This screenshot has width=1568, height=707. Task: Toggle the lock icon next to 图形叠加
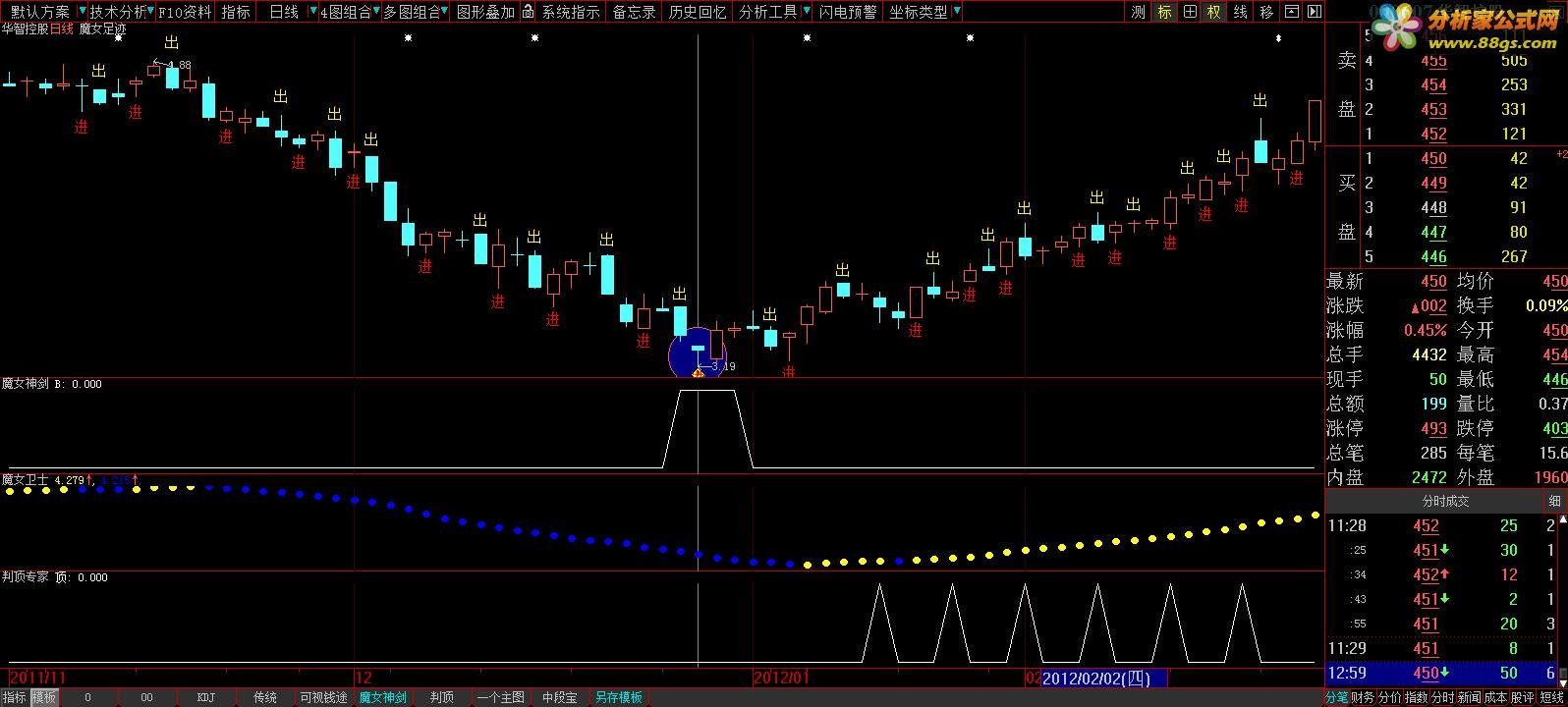point(529,12)
